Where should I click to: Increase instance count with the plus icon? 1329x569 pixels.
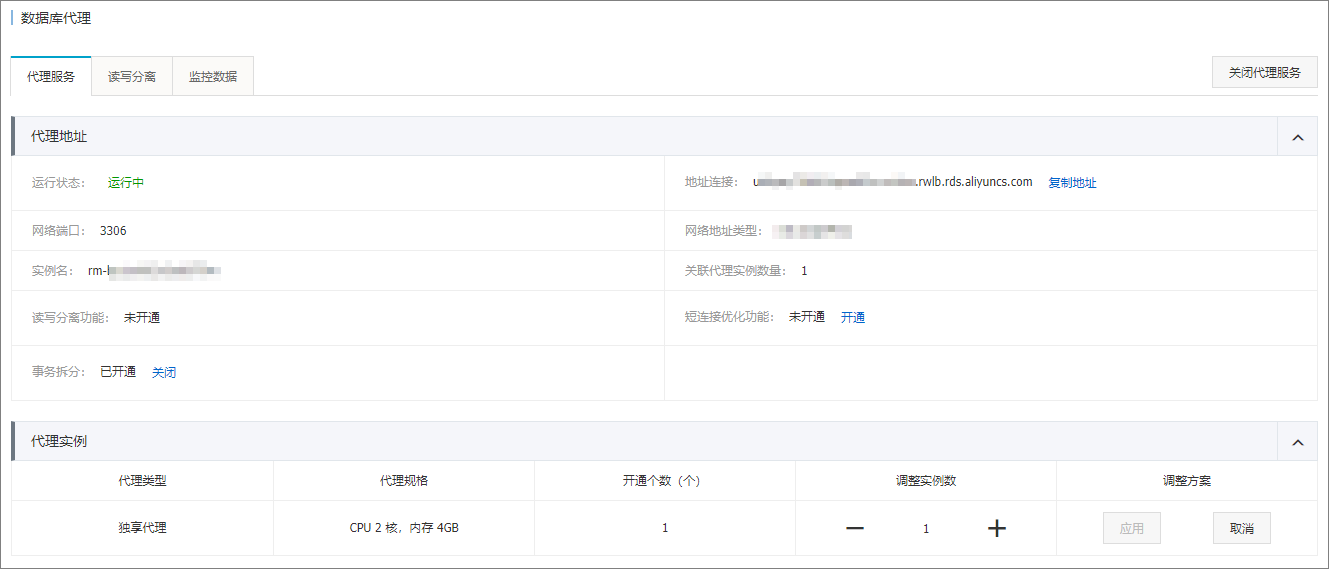click(x=996, y=528)
